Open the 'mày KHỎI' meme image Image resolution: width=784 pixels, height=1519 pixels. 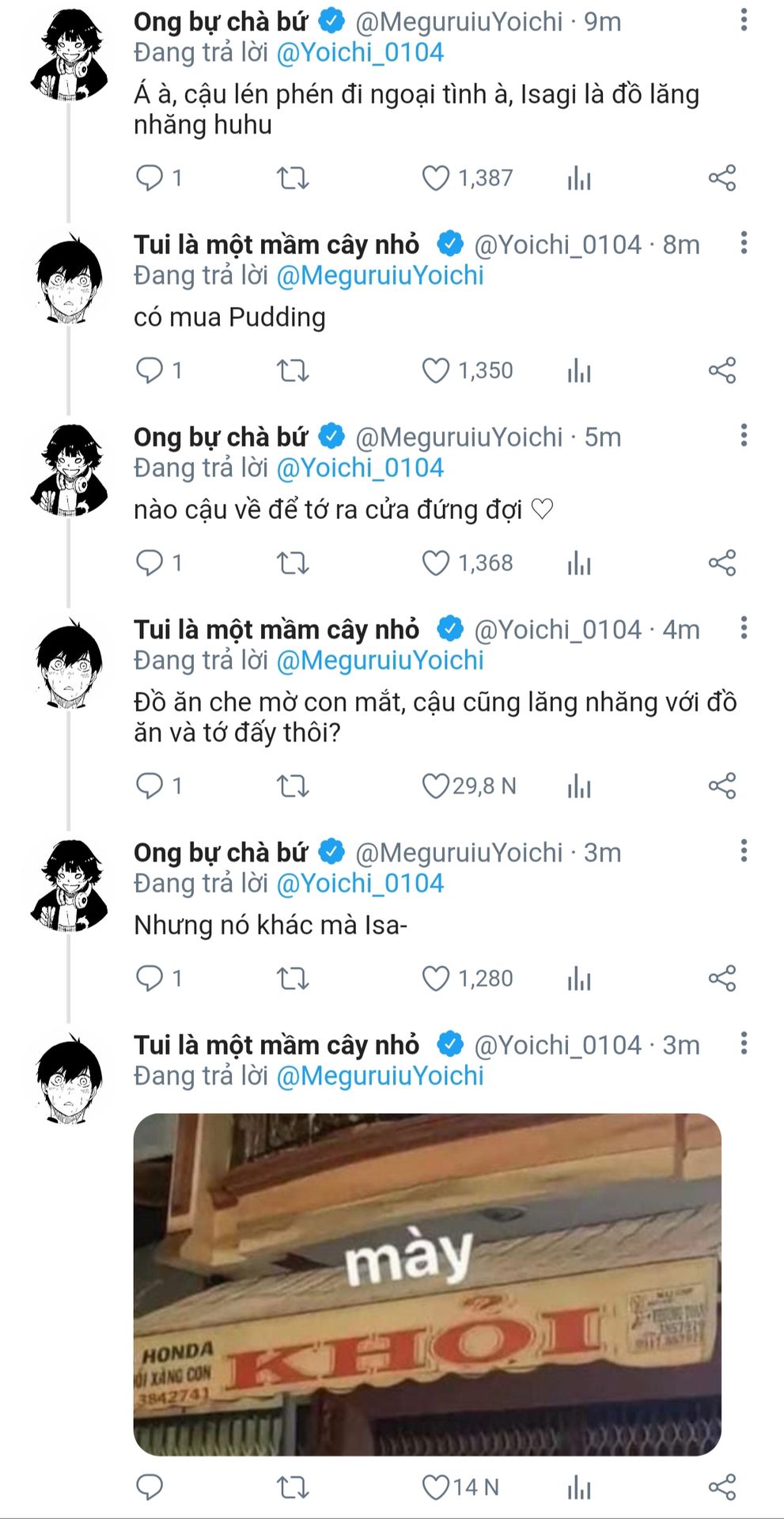(427, 1285)
